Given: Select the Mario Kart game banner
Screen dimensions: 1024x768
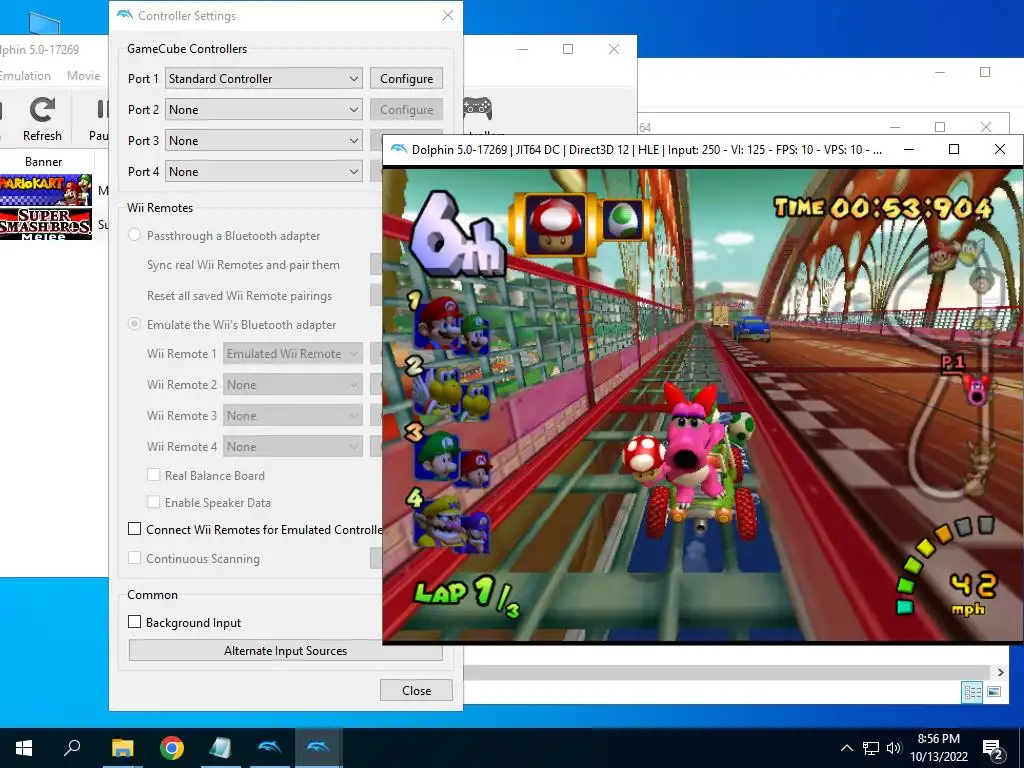Looking at the screenshot, I should click(x=46, y=190).
